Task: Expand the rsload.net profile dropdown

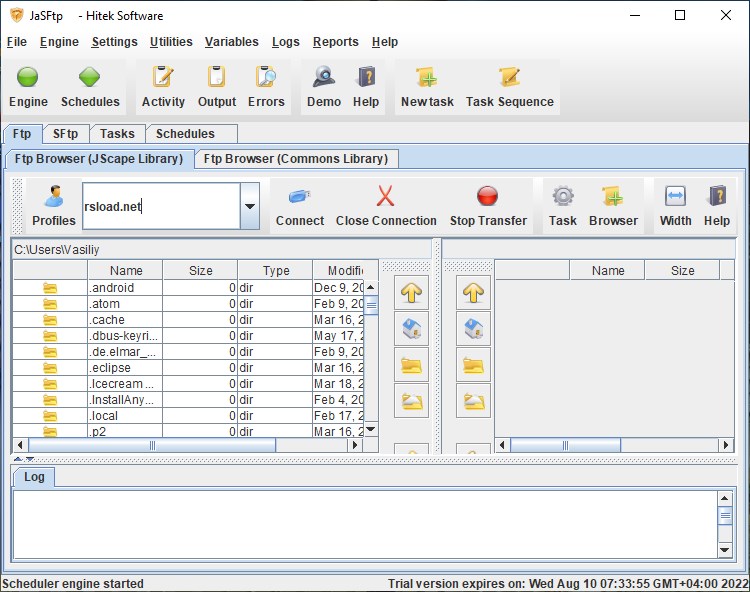Action: pos(250,207)
